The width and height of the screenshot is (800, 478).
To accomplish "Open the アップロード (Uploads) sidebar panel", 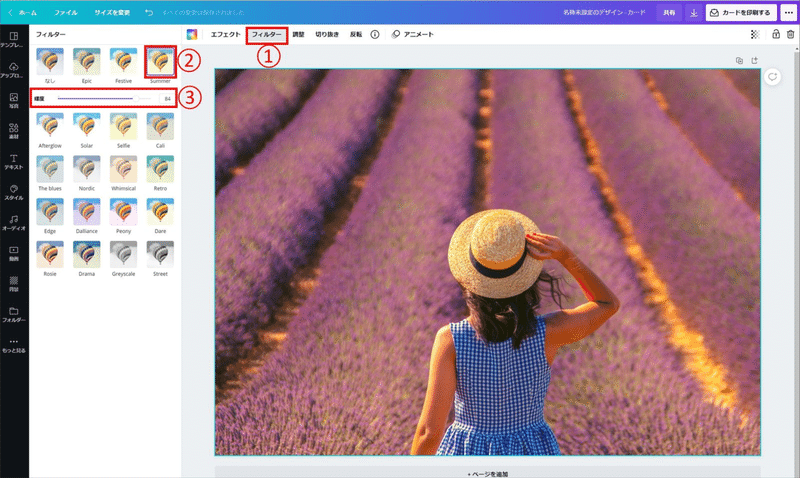I will (14, 70).
